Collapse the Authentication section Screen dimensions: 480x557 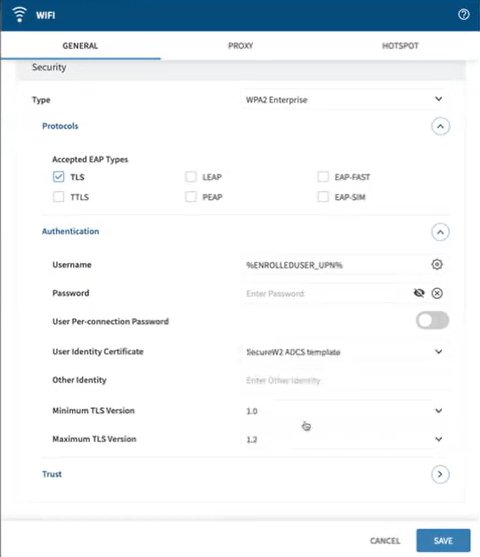tap(441, 232)
